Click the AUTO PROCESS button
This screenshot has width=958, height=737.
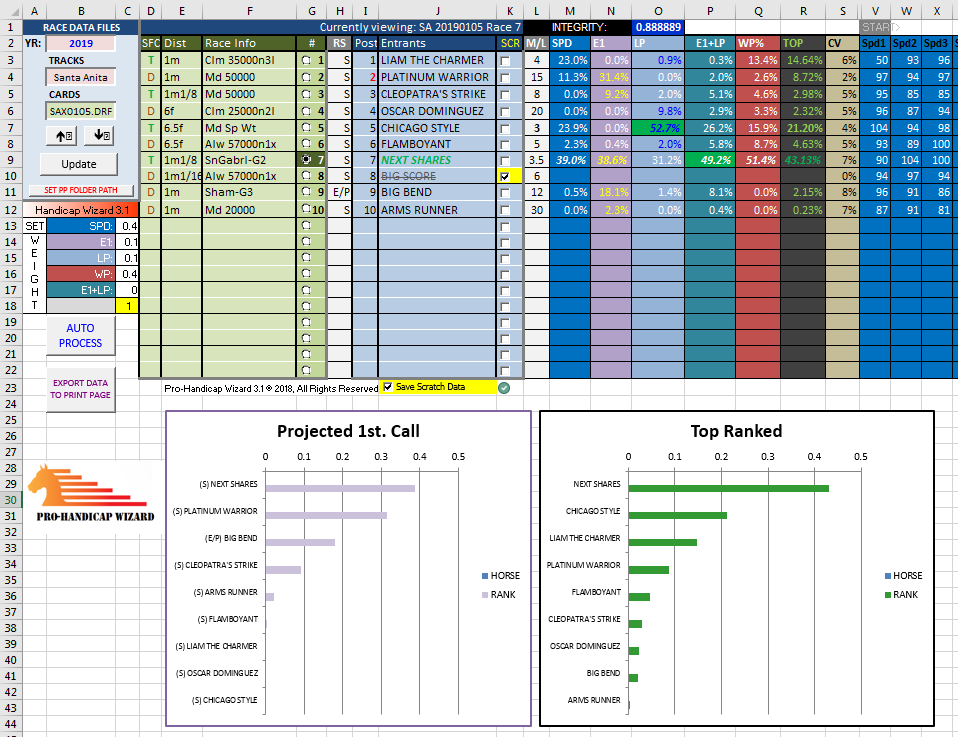click(x=80, y=336)
